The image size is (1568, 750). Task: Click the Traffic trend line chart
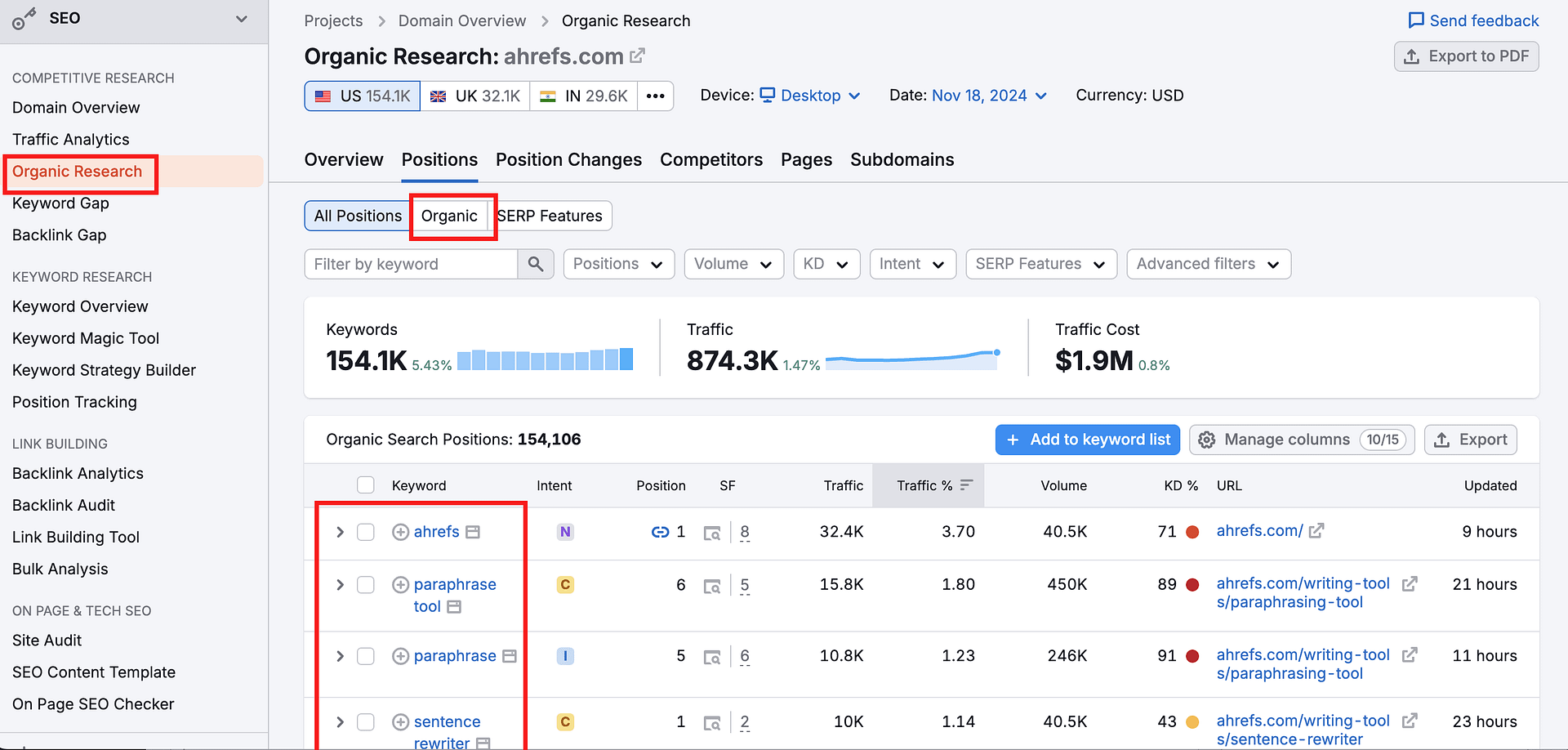point(912,359)
